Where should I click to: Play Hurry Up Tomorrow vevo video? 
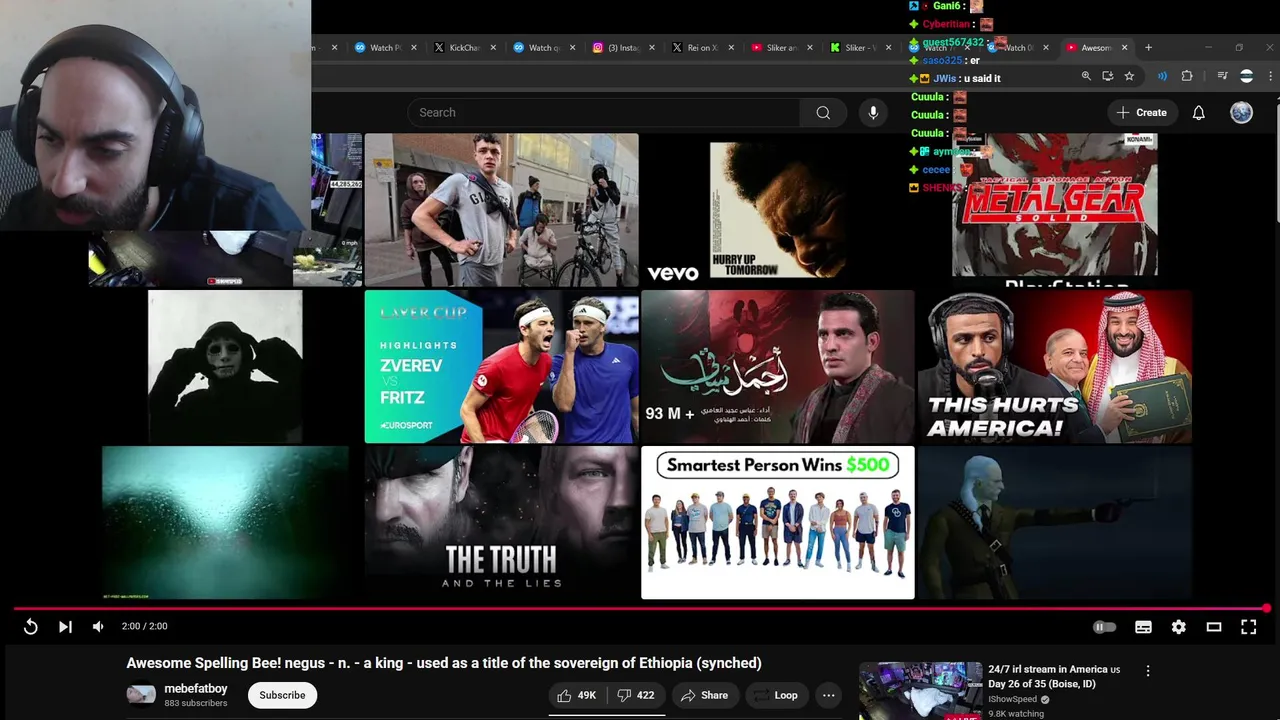pos(778,210)
